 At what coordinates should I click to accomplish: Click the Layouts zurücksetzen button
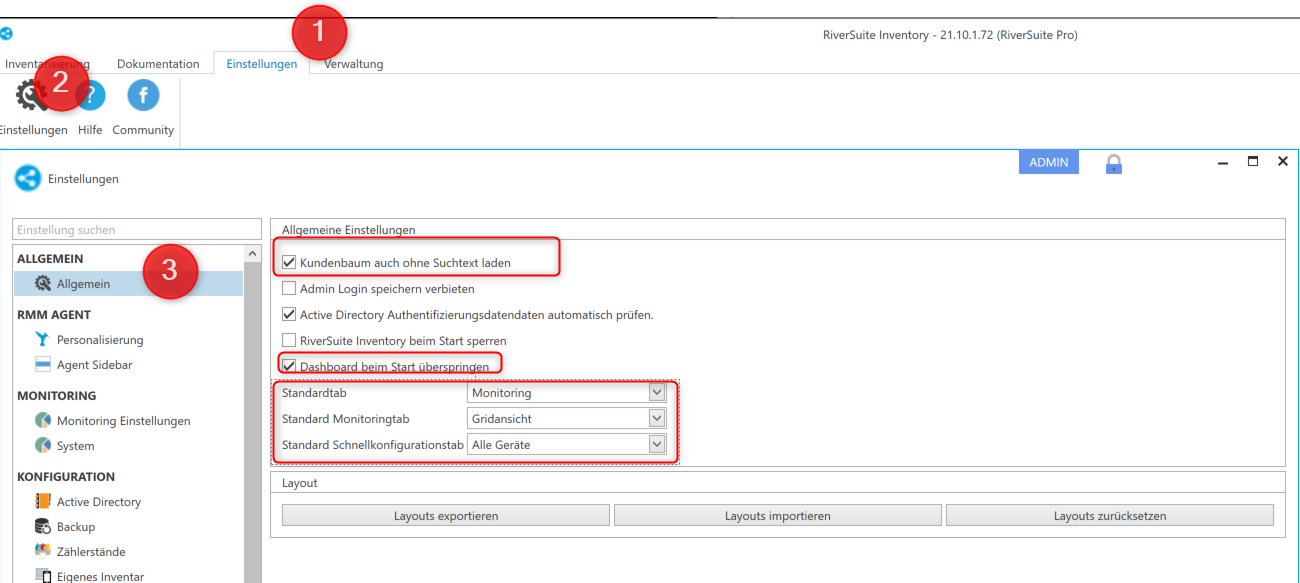tap(1110, 516)
